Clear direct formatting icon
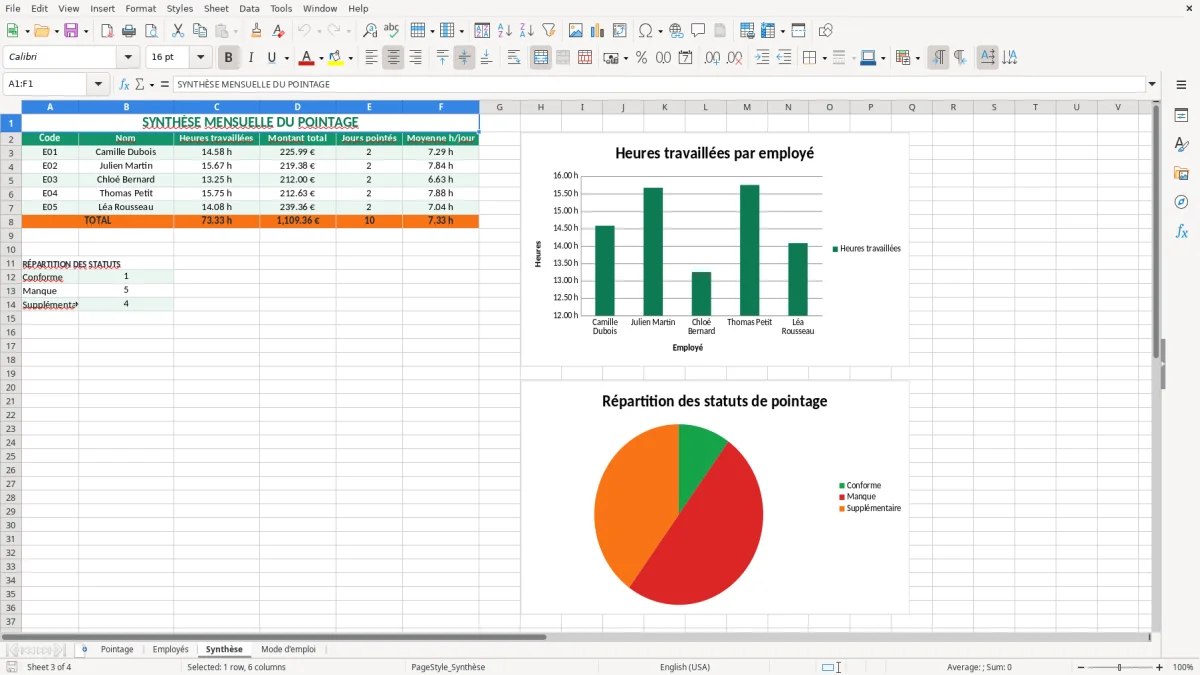This screenshot has height=675, width=1200. point(279,31)
